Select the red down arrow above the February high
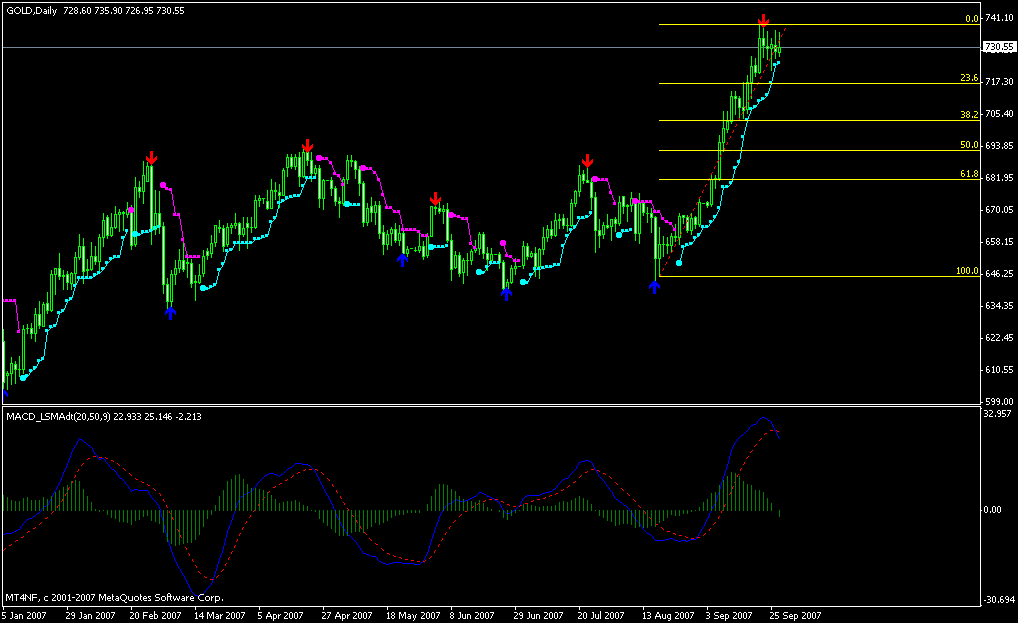This screenshot has width=1018, height=623. click(151, 158)
